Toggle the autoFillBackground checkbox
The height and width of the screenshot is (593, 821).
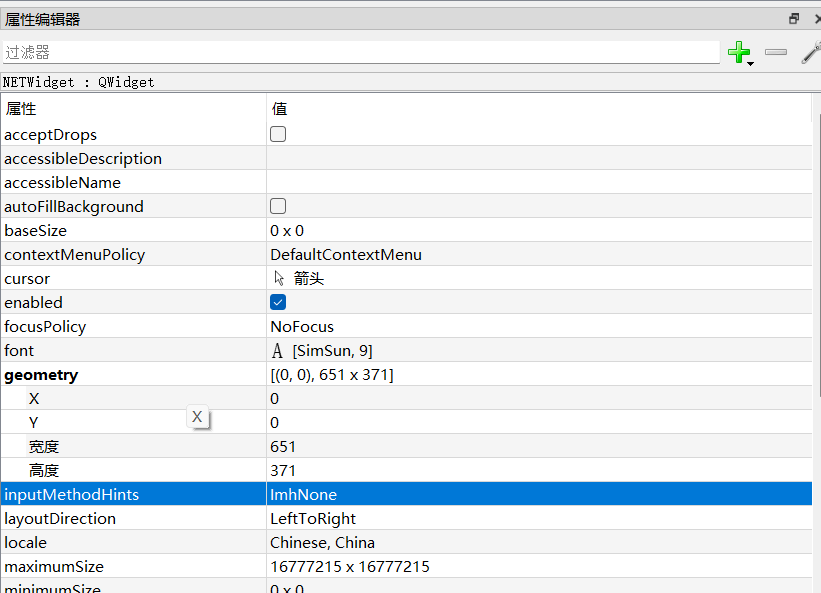tap(278, 206)
